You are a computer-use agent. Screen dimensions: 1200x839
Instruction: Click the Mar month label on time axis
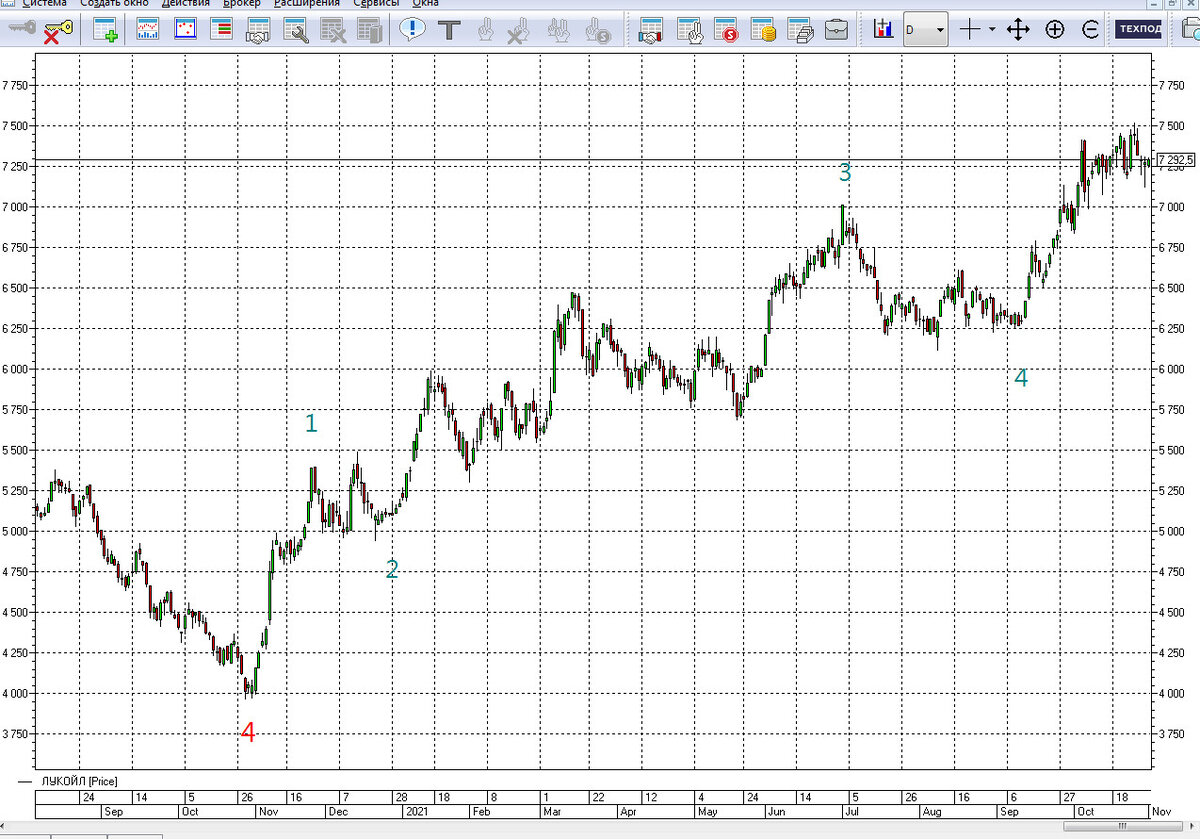pos(551,811)
